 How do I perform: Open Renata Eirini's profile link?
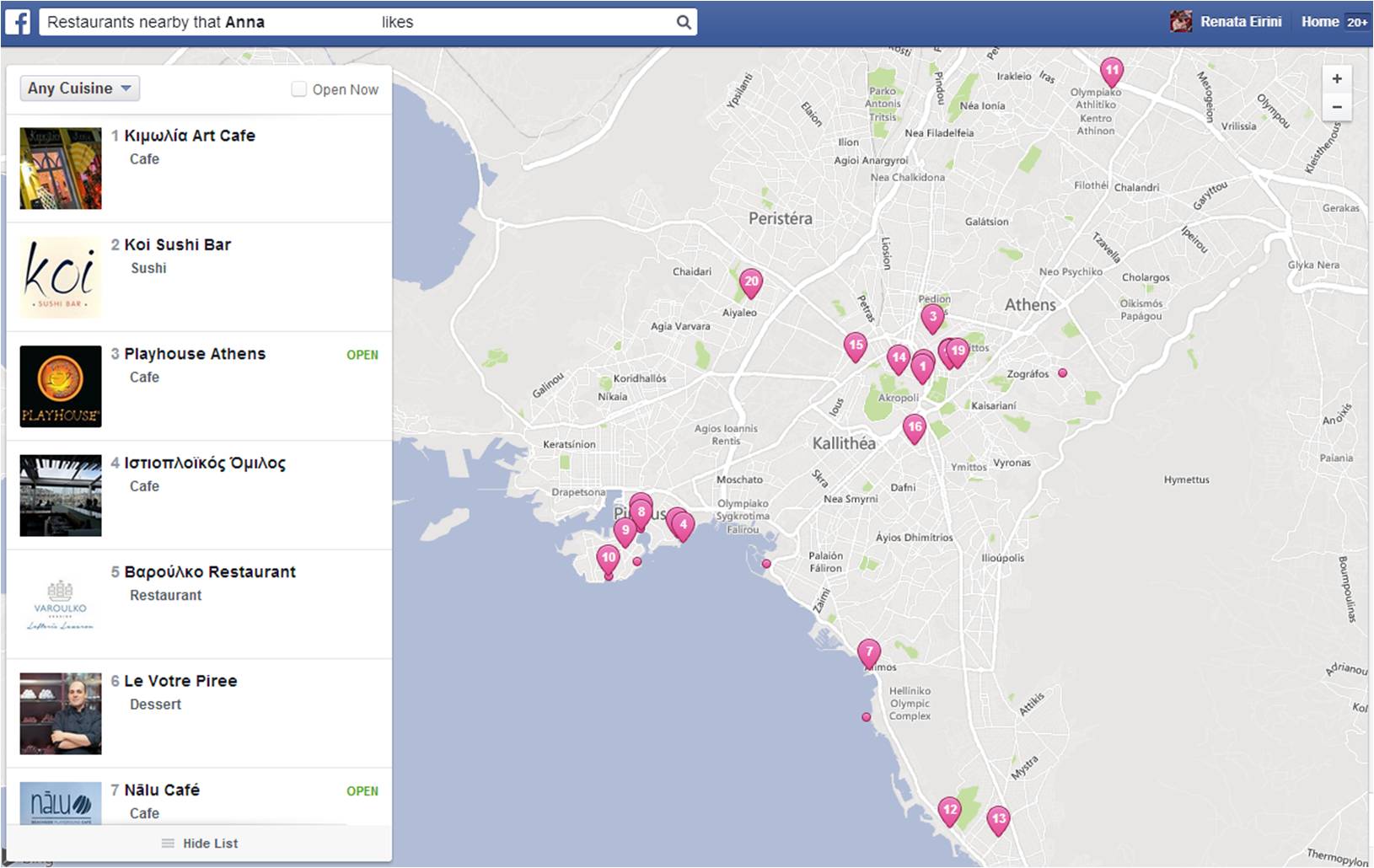point(1240,22)
